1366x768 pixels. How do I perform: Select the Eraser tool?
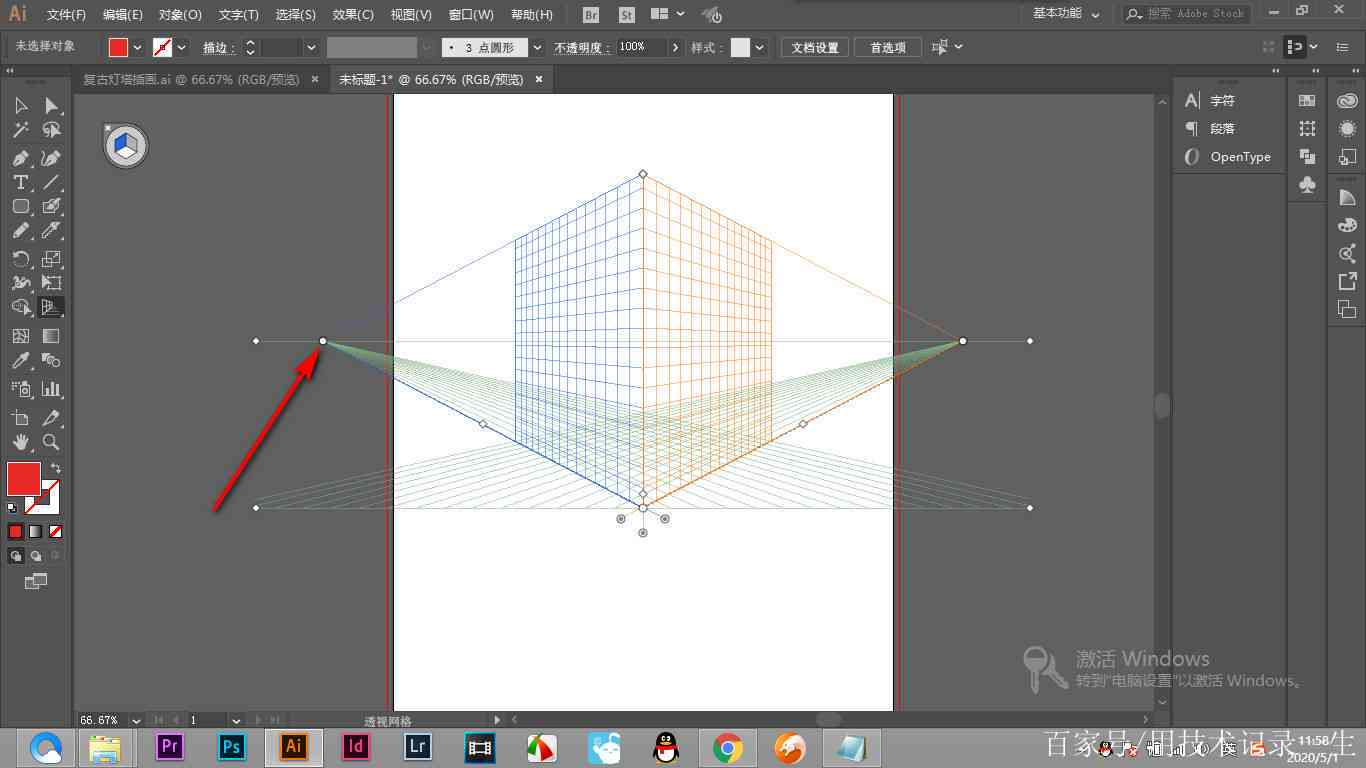click(x=51, y=230)
